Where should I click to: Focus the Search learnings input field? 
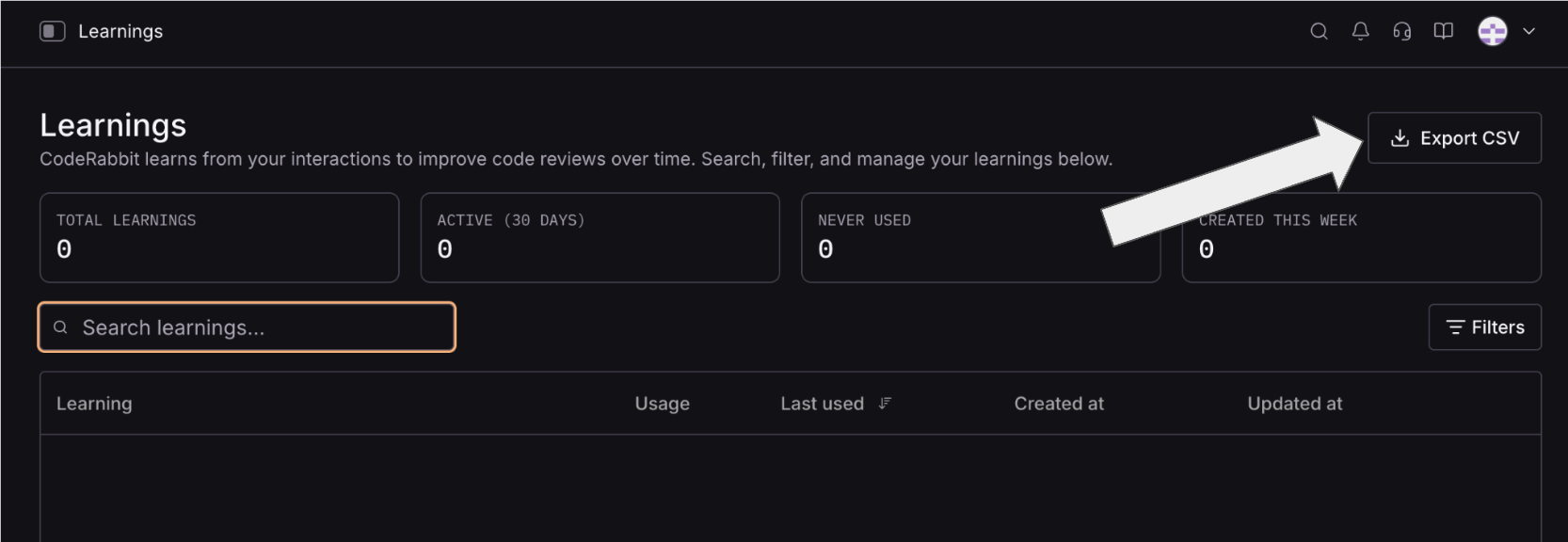click(247, 327)
